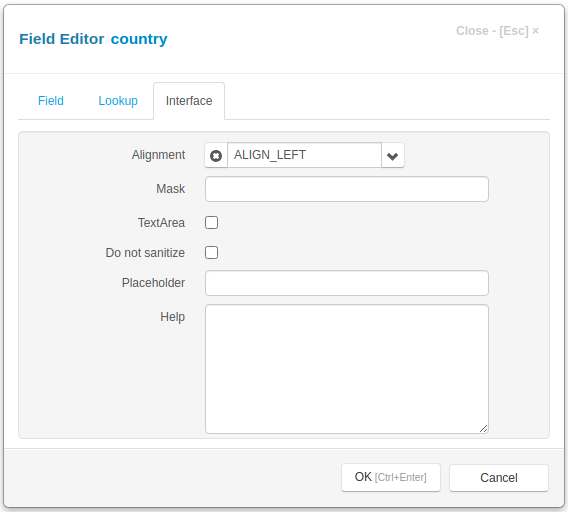This screenshot has height=512, width=568.
Task: Click the Placeholder label
Action: point(153,283)
